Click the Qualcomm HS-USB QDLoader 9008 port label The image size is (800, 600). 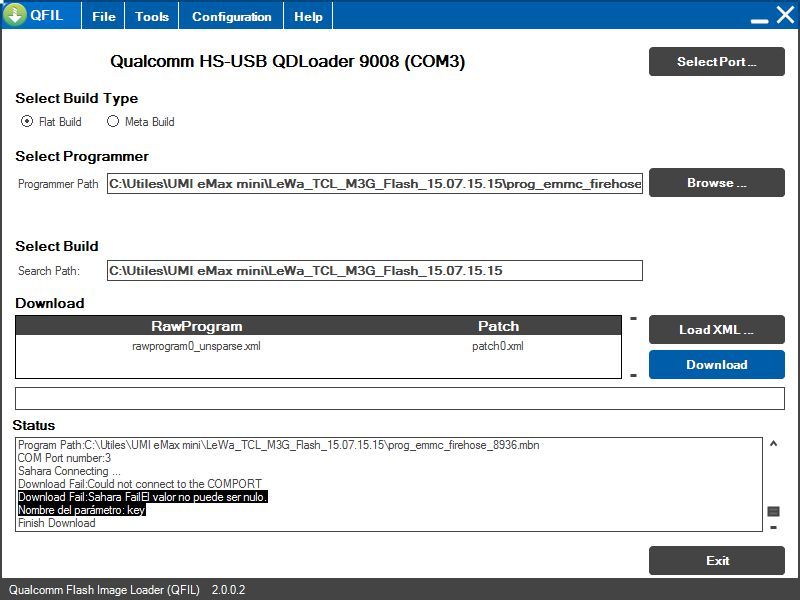(287, 61)
